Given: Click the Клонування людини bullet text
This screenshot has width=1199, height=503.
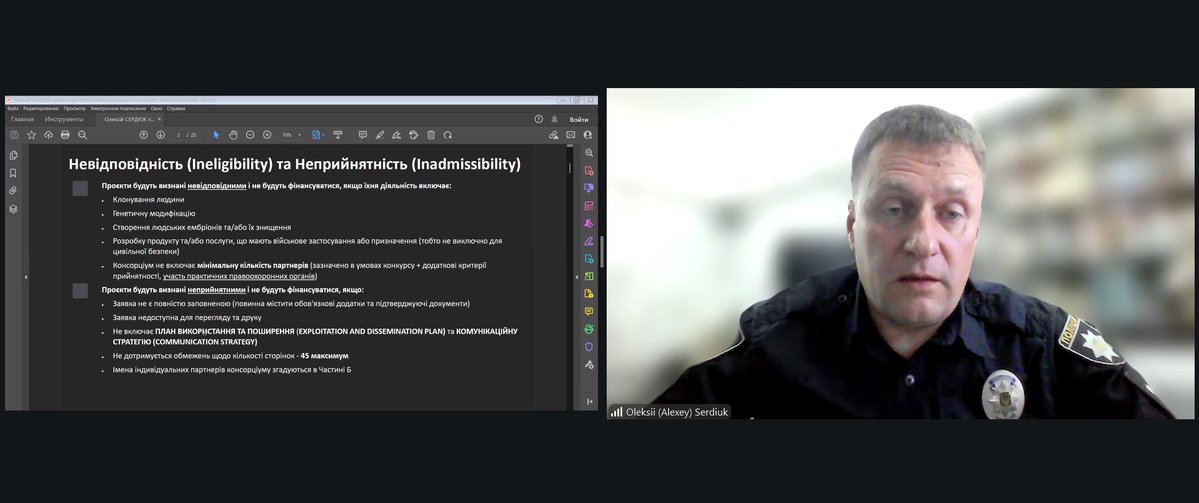Looking at the screenshot, I should pyautogui.click(x=148, y=200).
